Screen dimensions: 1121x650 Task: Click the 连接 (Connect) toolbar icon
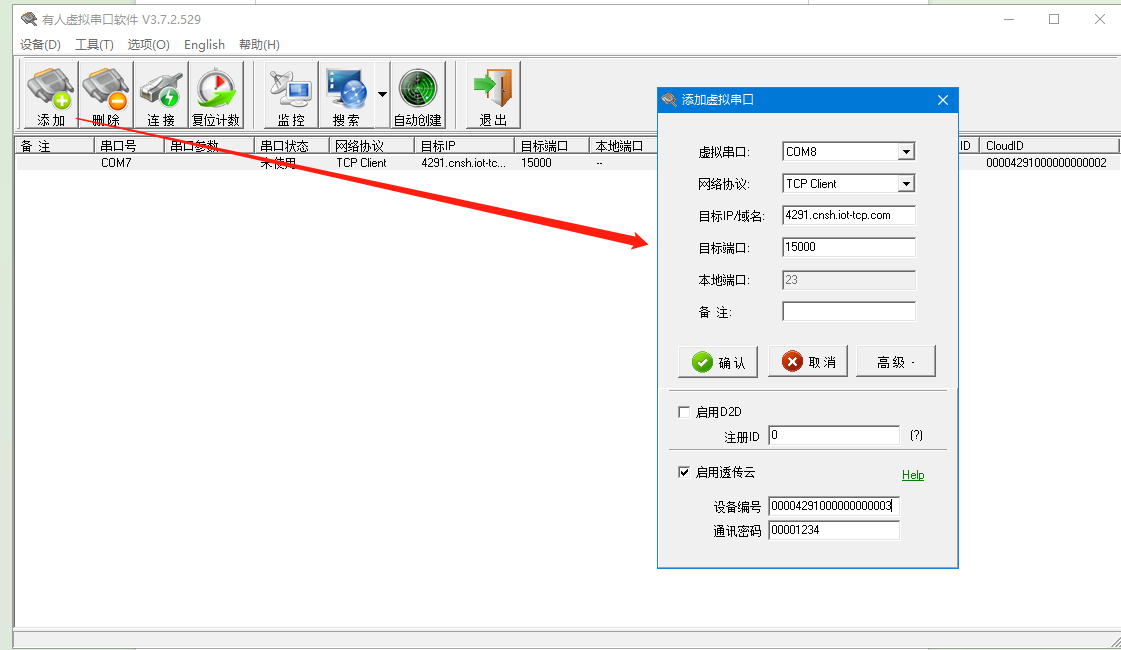point(161,95)
